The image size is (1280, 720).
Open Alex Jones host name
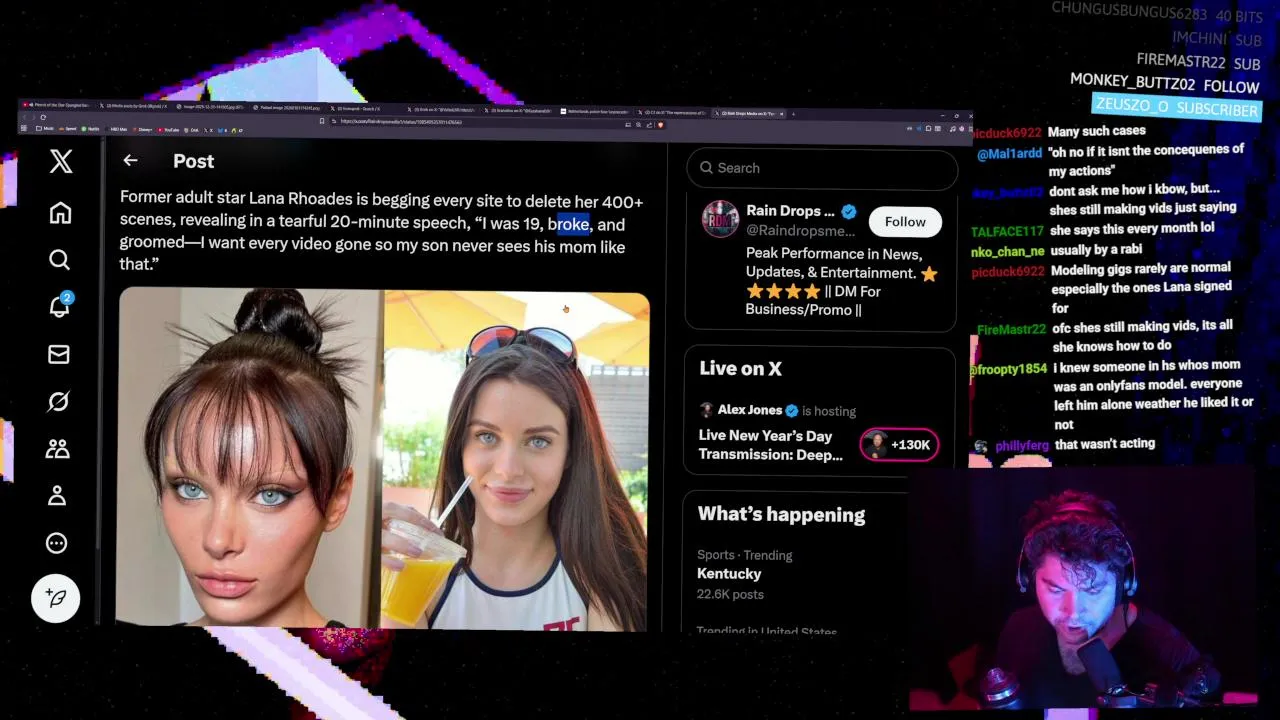click(x=749, y=410)
